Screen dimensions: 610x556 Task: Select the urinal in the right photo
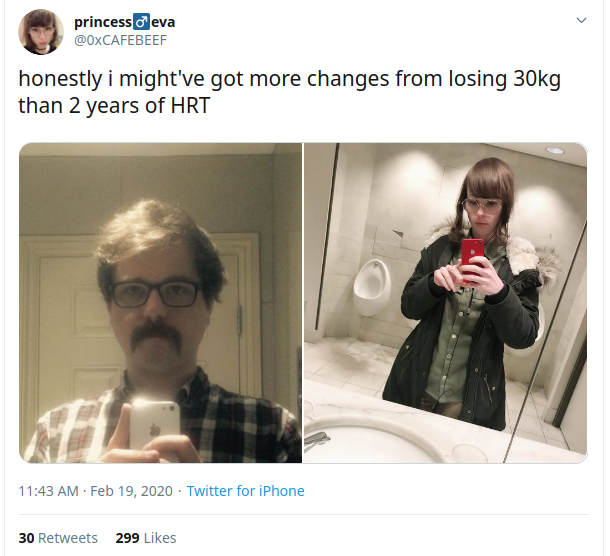pyautogui.click(x=371, y=287)
